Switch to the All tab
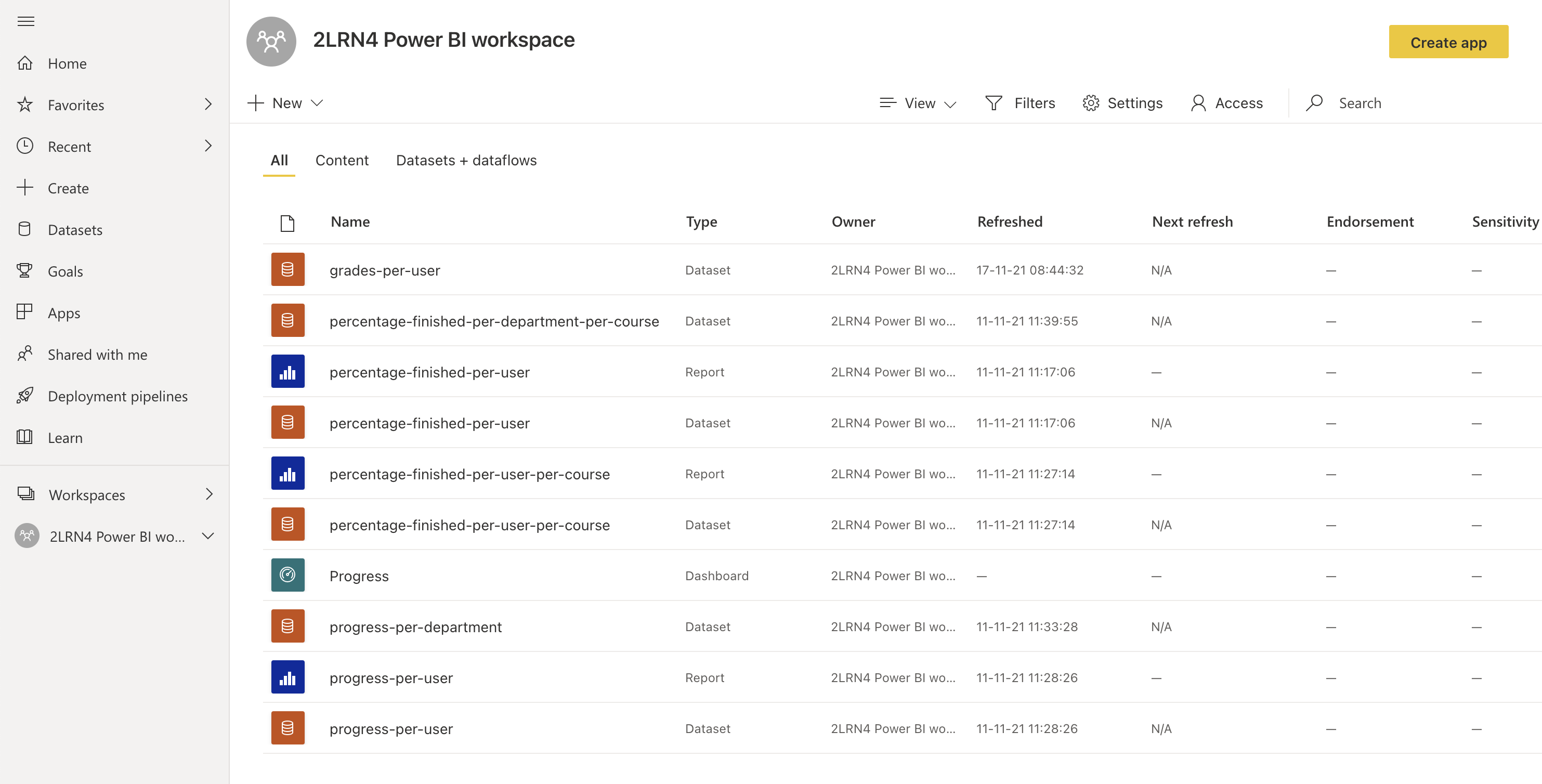The width and height of the screenshot is (1542, 784). click(279, 161)
